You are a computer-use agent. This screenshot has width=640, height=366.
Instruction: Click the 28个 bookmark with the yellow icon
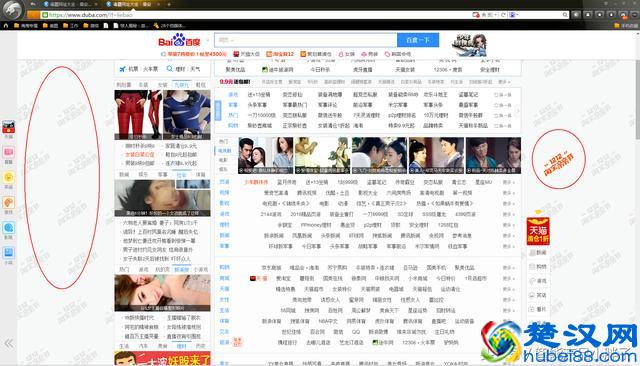click(169, 25)
